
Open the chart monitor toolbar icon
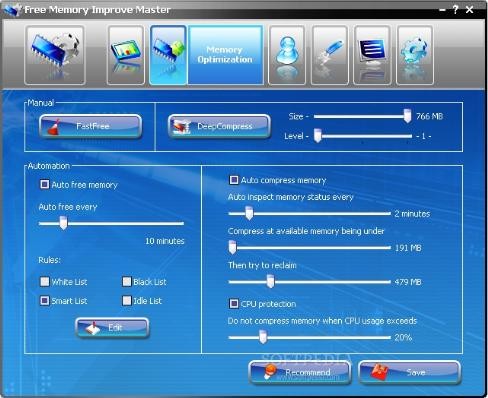tap(126, 55)
